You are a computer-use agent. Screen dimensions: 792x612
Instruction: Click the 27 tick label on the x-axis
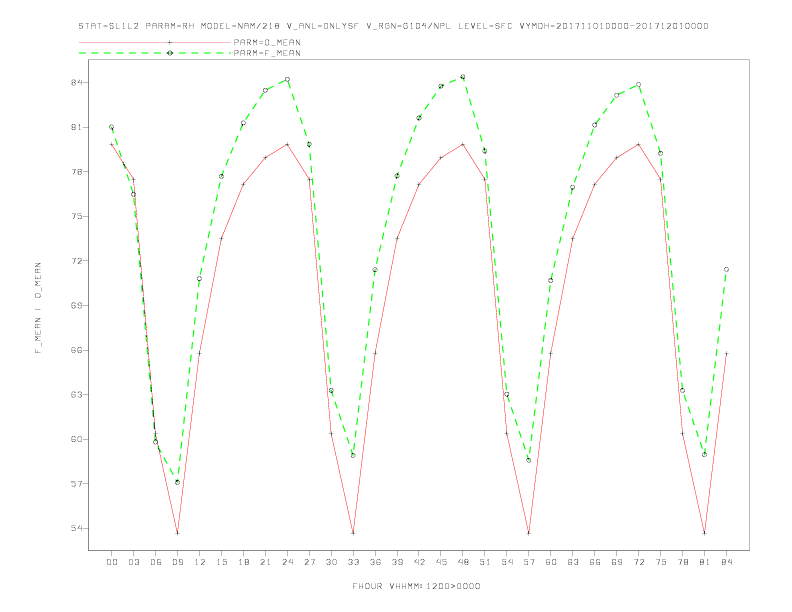tap(309, 562)
